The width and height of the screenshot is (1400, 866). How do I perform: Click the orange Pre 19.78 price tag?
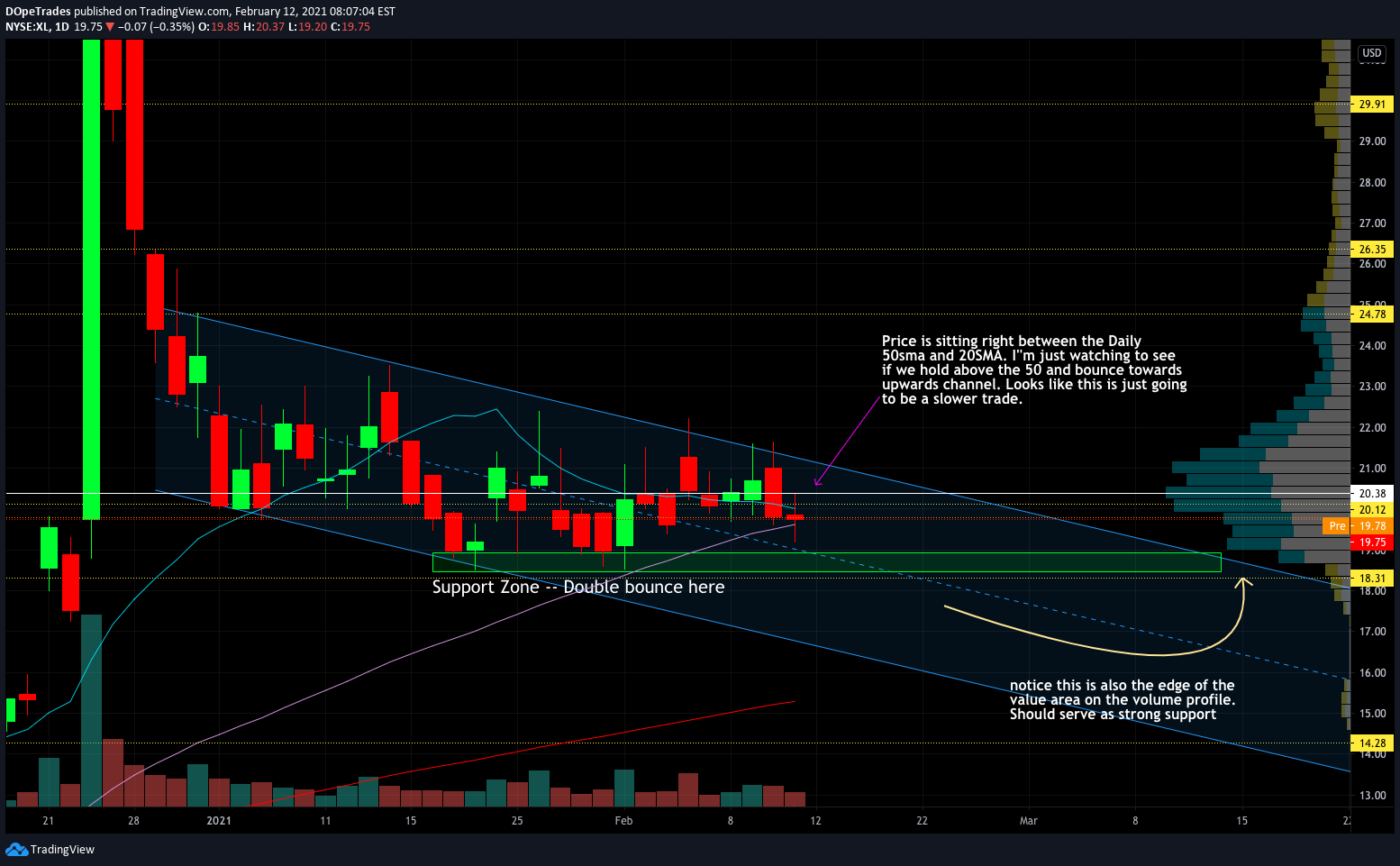coord(1359,526)
